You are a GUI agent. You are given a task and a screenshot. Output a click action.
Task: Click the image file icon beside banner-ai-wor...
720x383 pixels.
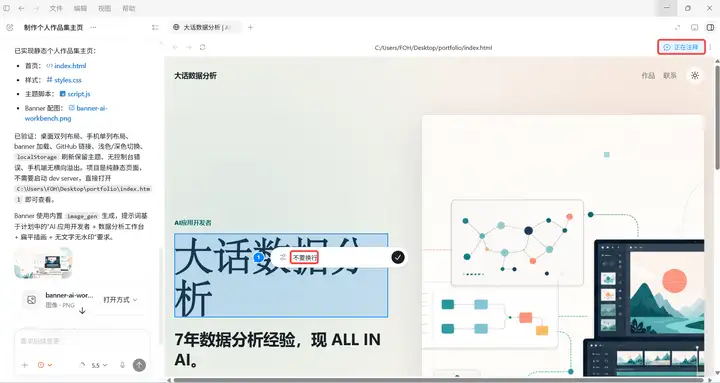click(31, 300)
